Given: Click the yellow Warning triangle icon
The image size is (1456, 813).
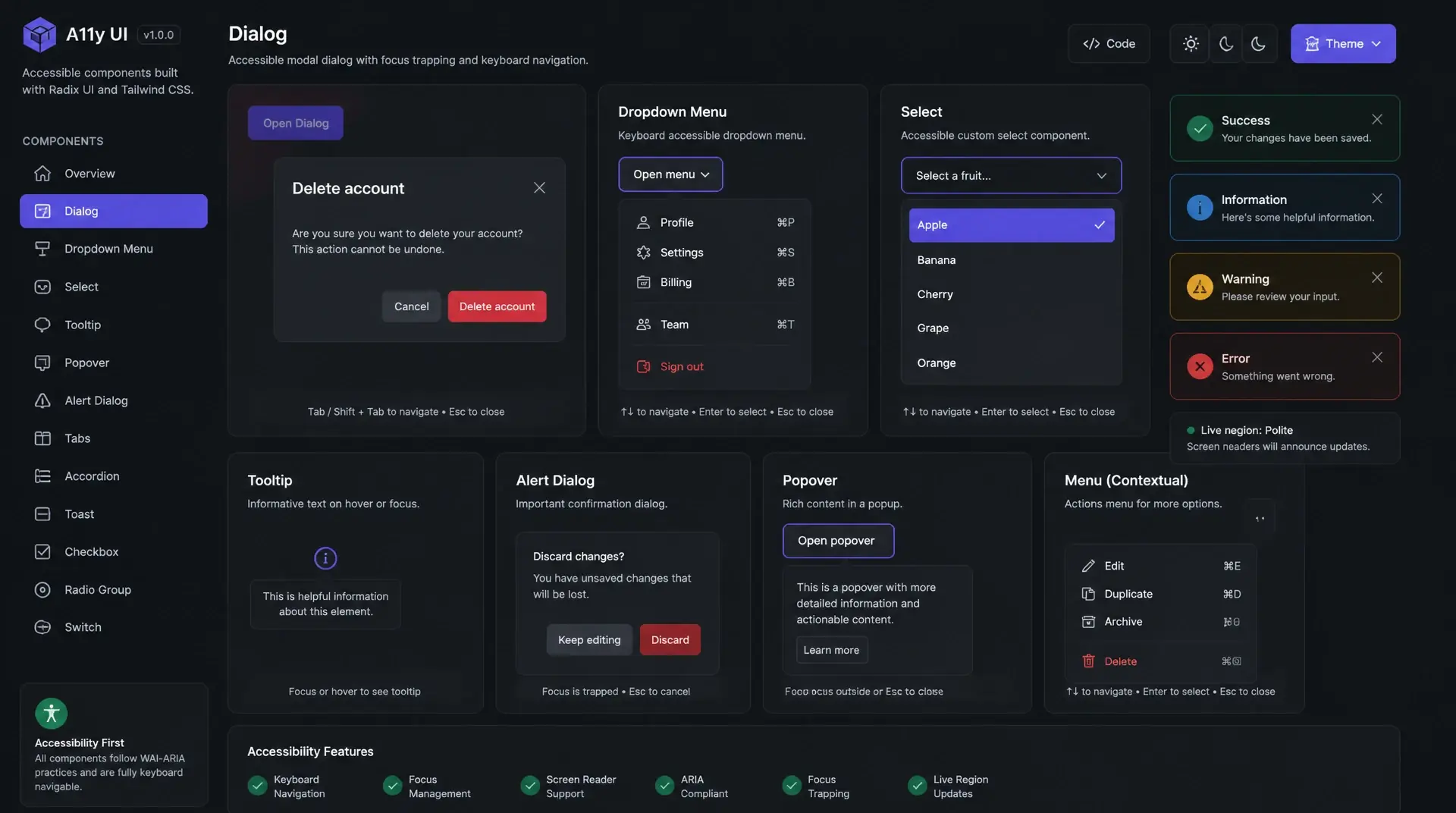Looking at the screenshot, I should [1200, 287].
